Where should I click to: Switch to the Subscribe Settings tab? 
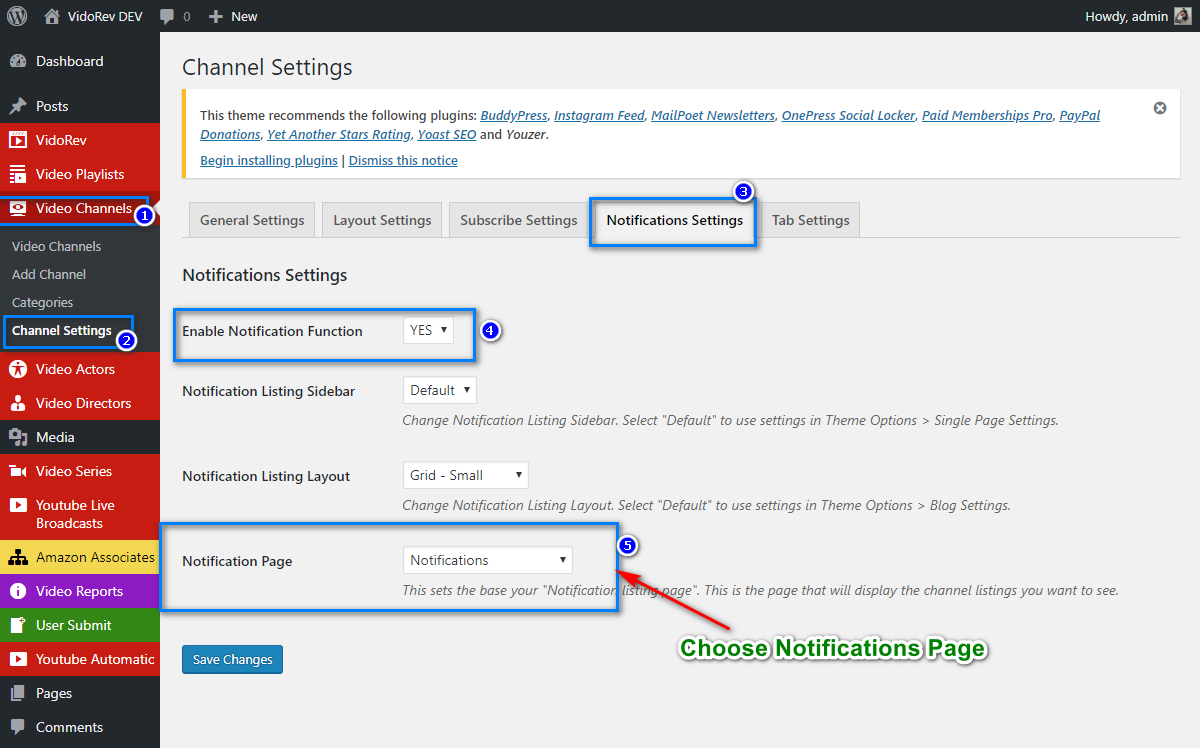pyautogui.click(x=518, y=220)
